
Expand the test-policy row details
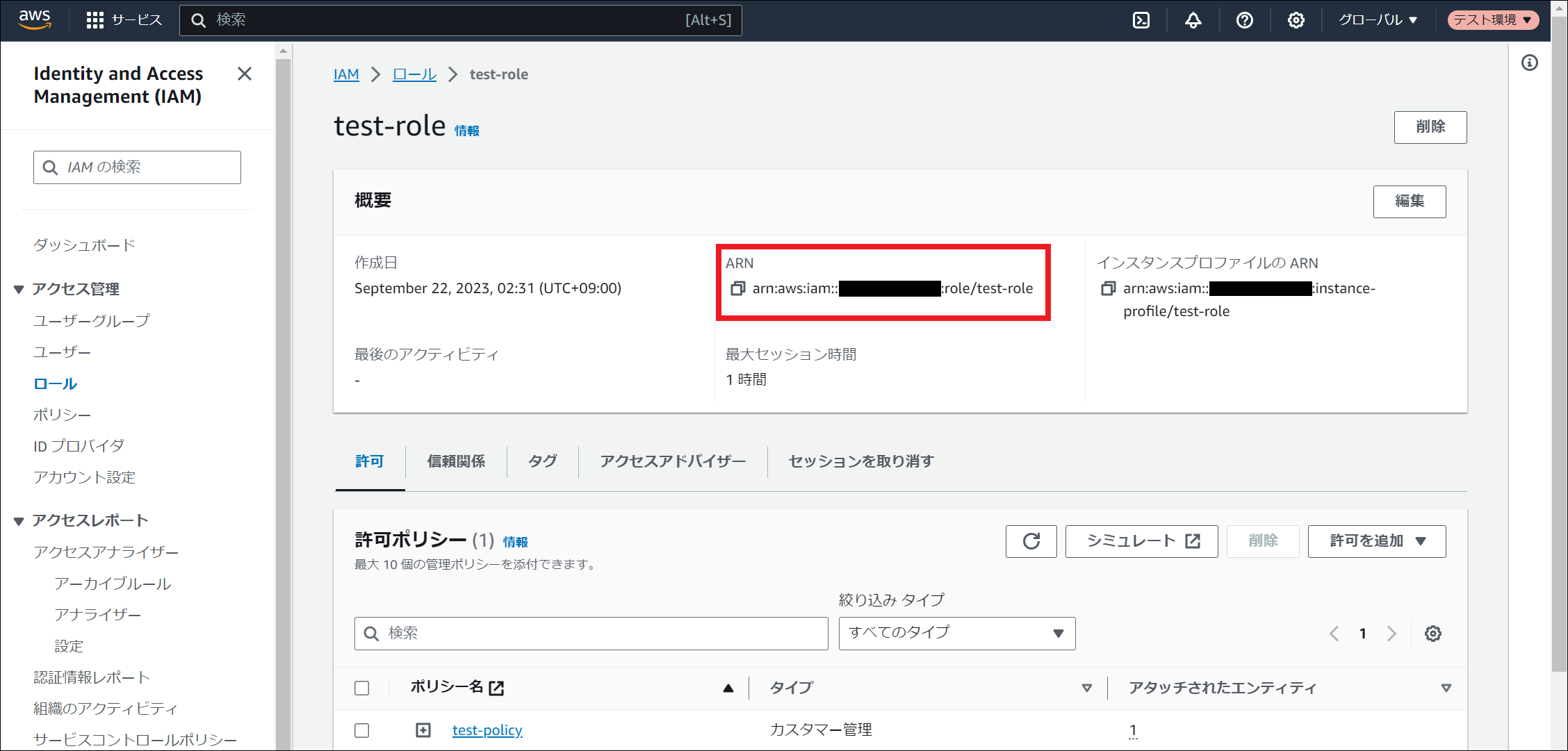(x=423, y=730)
